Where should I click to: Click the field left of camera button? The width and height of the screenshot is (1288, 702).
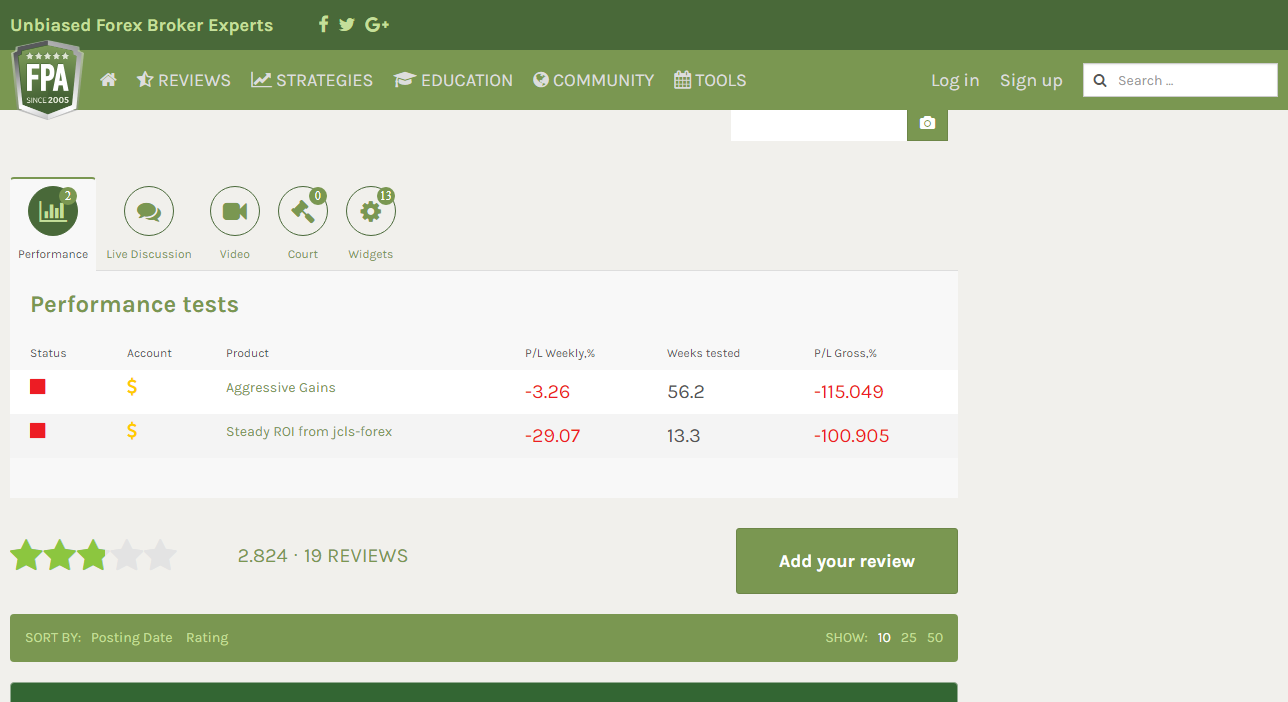pos(819,124)
